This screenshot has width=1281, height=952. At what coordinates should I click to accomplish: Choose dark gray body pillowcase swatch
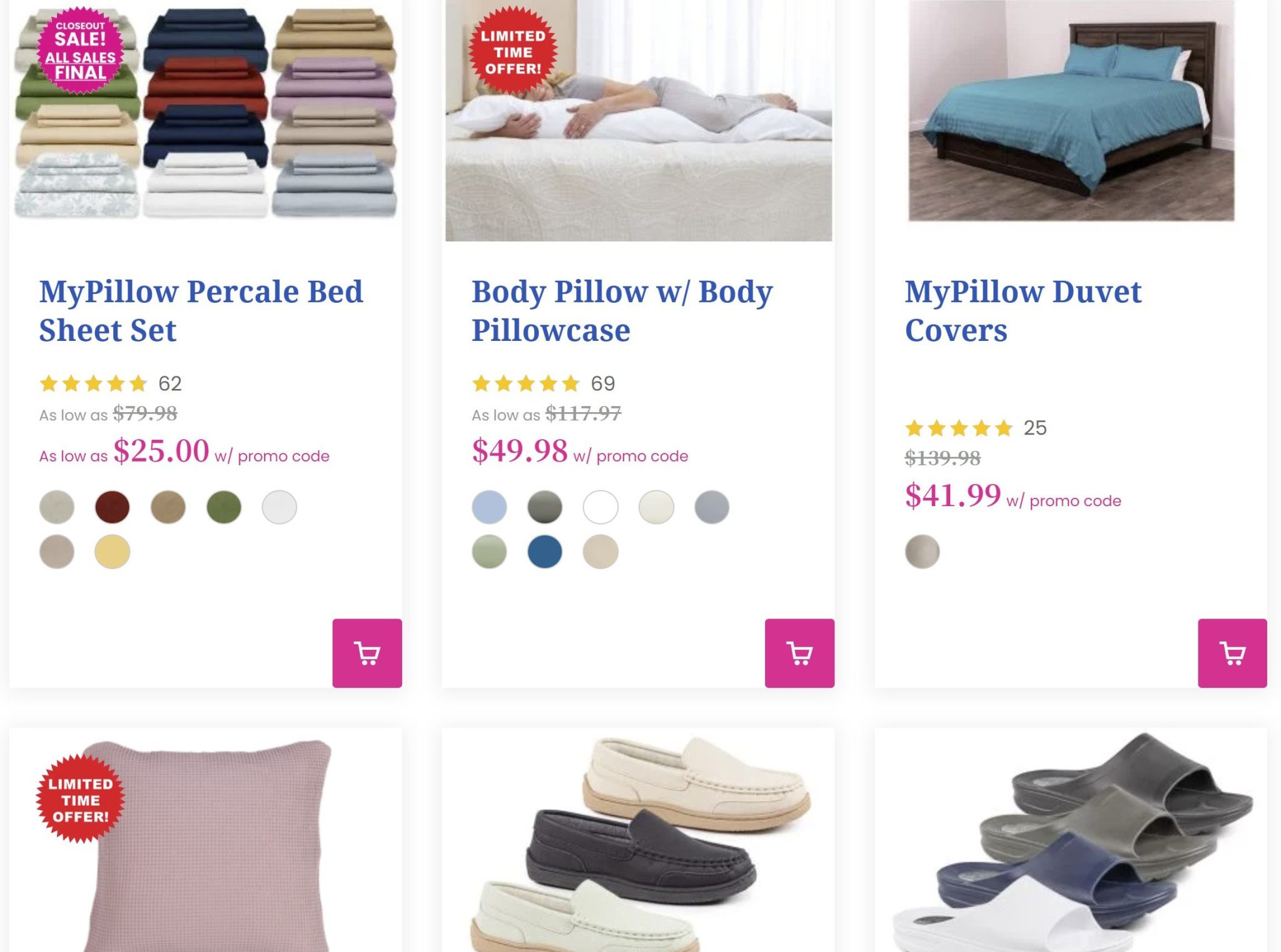click(545, 507)
